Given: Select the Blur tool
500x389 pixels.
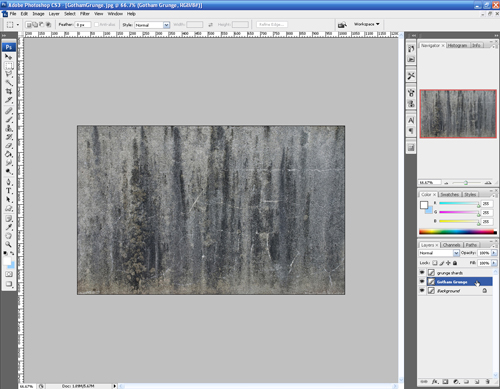Looking at the screenshot, I should point(9,163).
